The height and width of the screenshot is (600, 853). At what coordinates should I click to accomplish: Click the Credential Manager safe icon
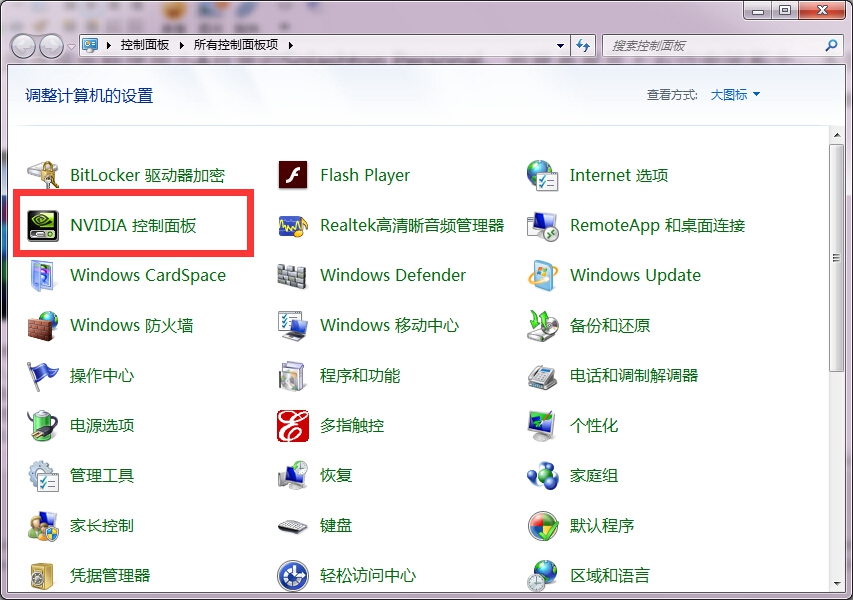43,576
